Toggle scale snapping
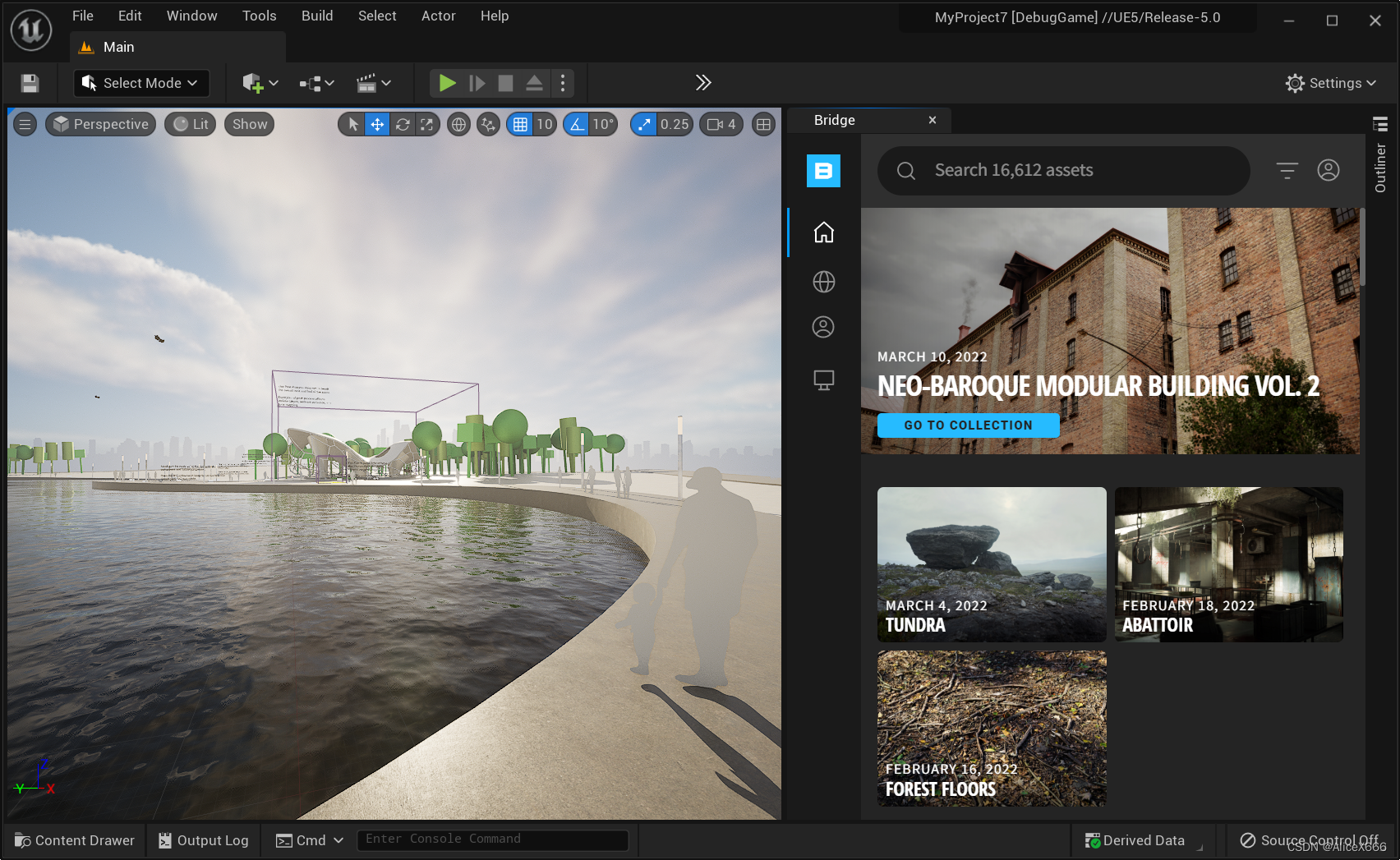This screenshot has height=860, width=1400. 644,124
